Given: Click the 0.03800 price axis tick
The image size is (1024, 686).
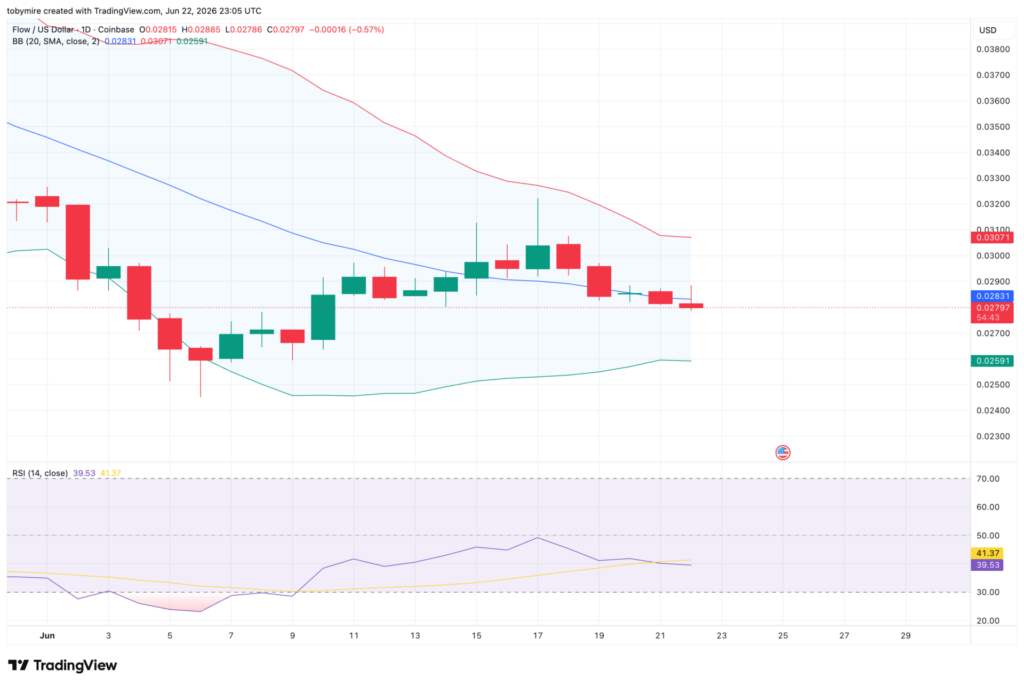Looking at the screenshot, I should (x=993, y=49).
